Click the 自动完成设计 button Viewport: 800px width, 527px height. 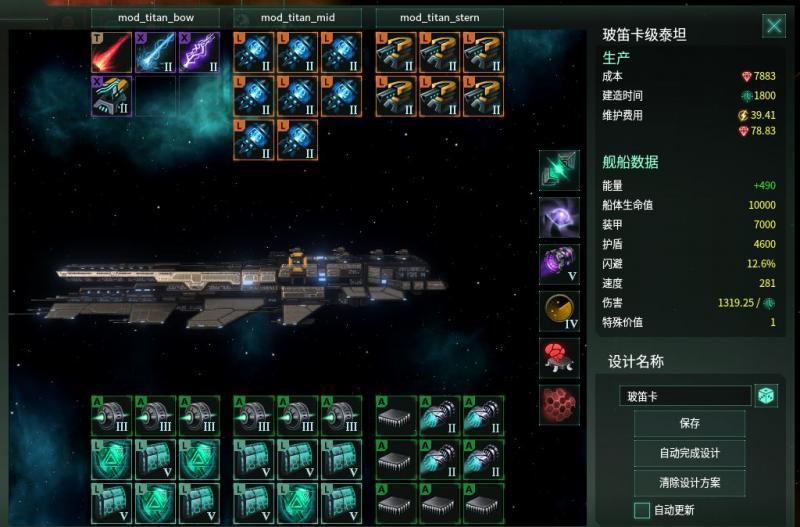tap(689, 453)
